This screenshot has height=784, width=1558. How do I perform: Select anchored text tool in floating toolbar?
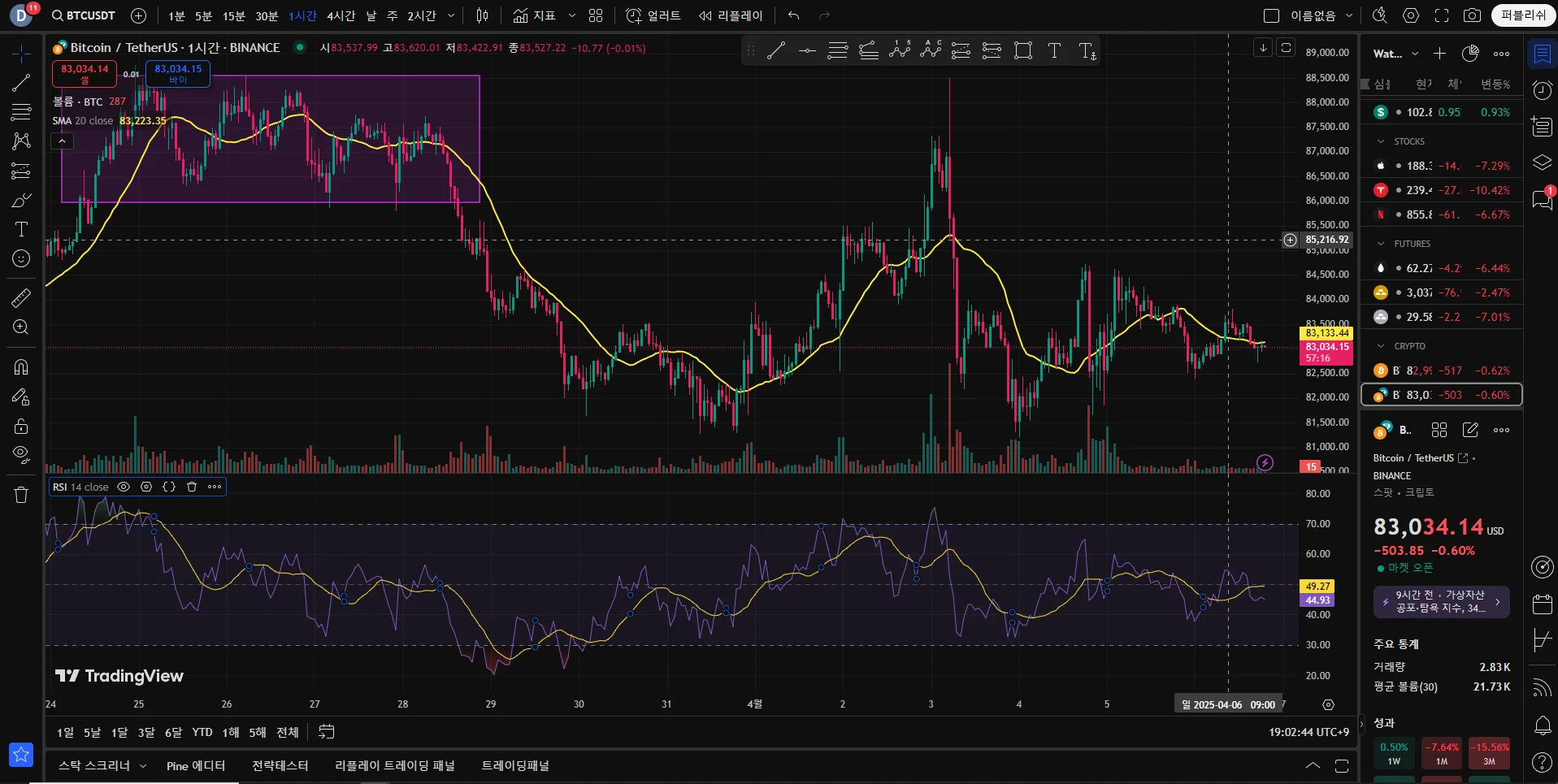pos(1087,51)
